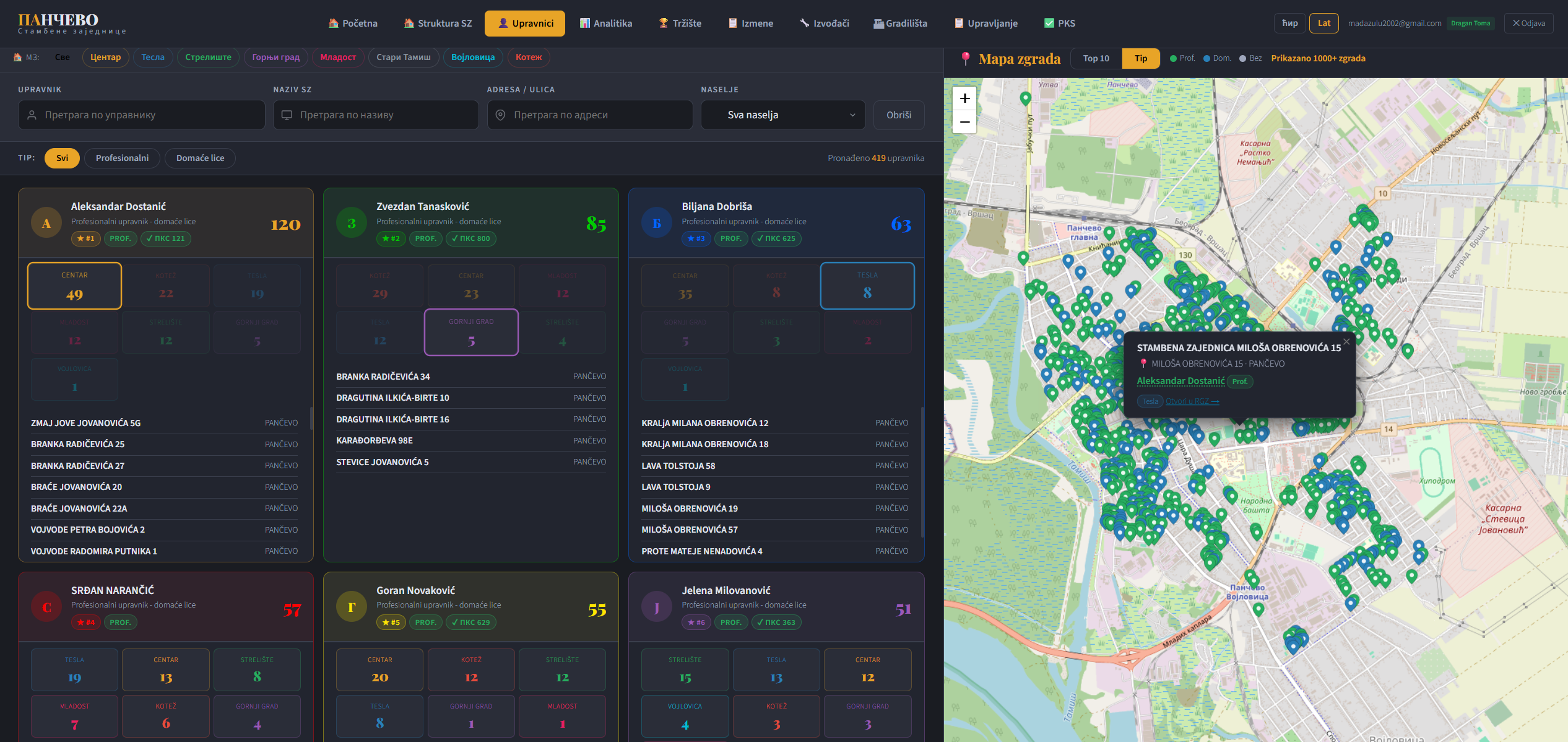Image resolution: width=1568 pixels, height=742 pixels.
Task: Select Centar 20 tile in Novaković card
Action: pyautogui.click(x=379, y=670)
